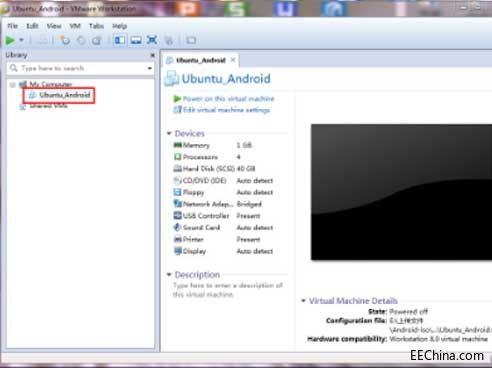Open the power options dropdown arrow
The height and width of the screenshot is (368, 492).
(21, 40)
